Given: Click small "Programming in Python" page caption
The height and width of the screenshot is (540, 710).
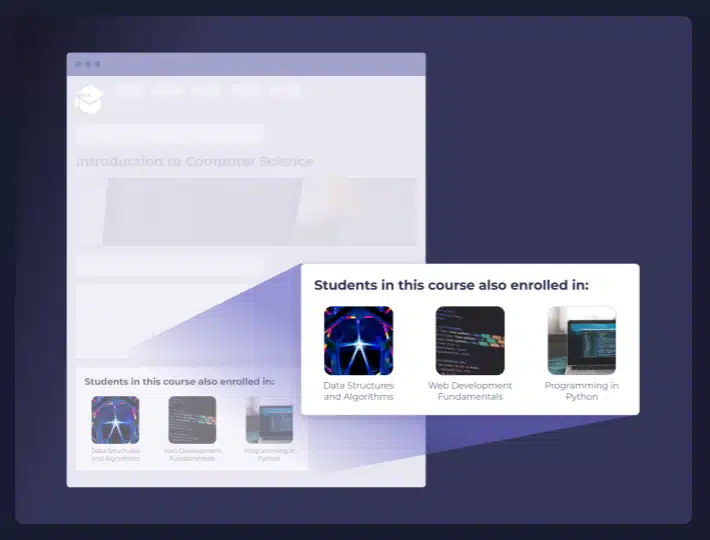Looking at the screenshot, I should 269,454.
